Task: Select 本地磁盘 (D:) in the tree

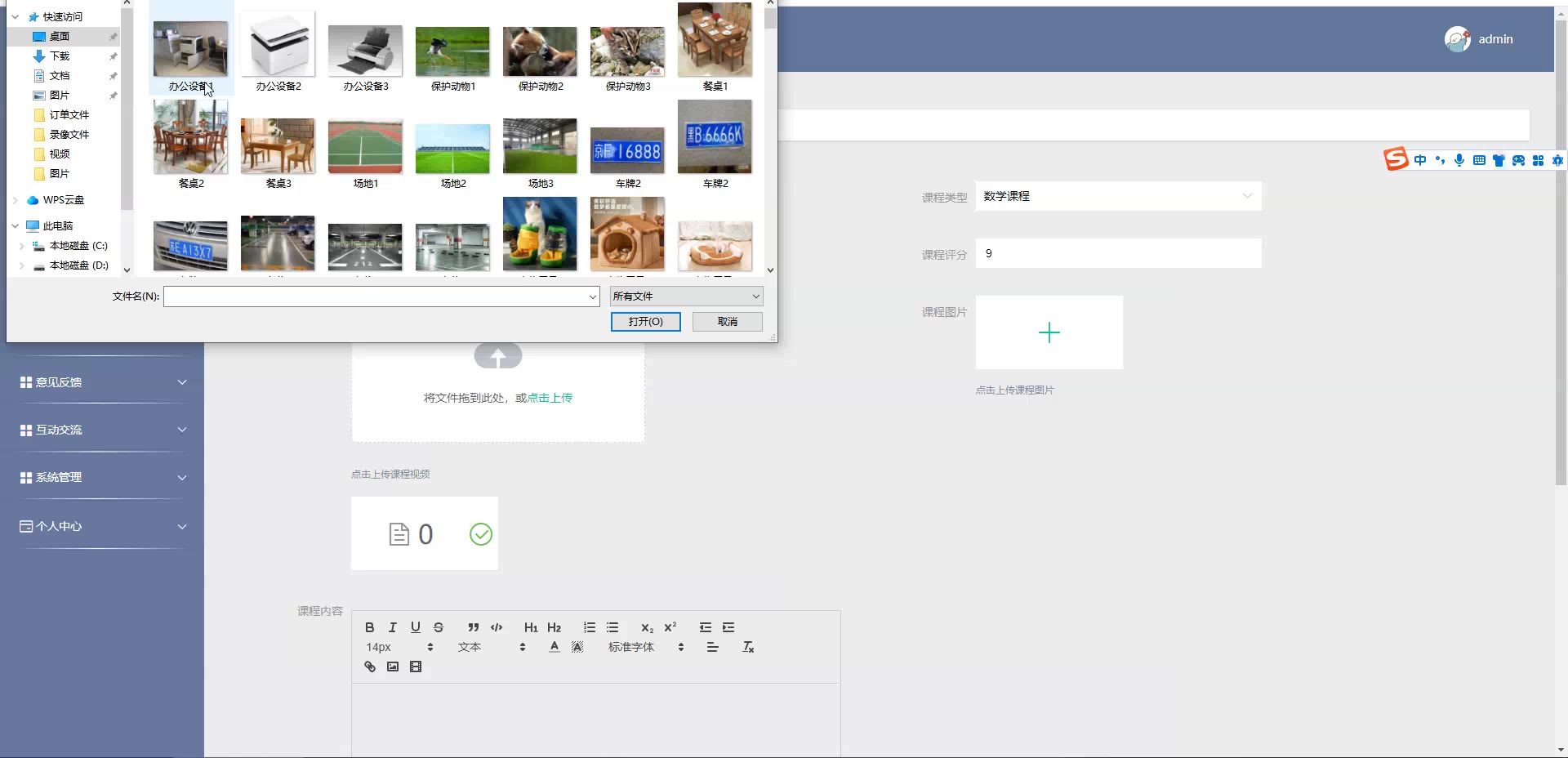Action: 78,265
